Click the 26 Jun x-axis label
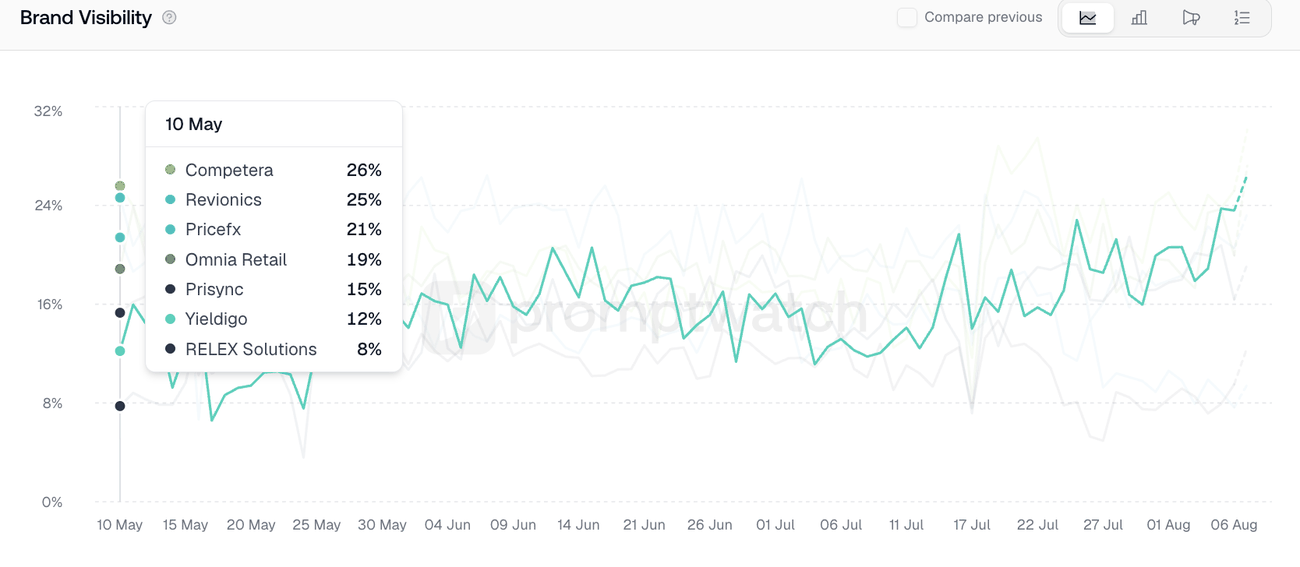The width and height of the screenshot is (1300, 567). tap(710, 524)
